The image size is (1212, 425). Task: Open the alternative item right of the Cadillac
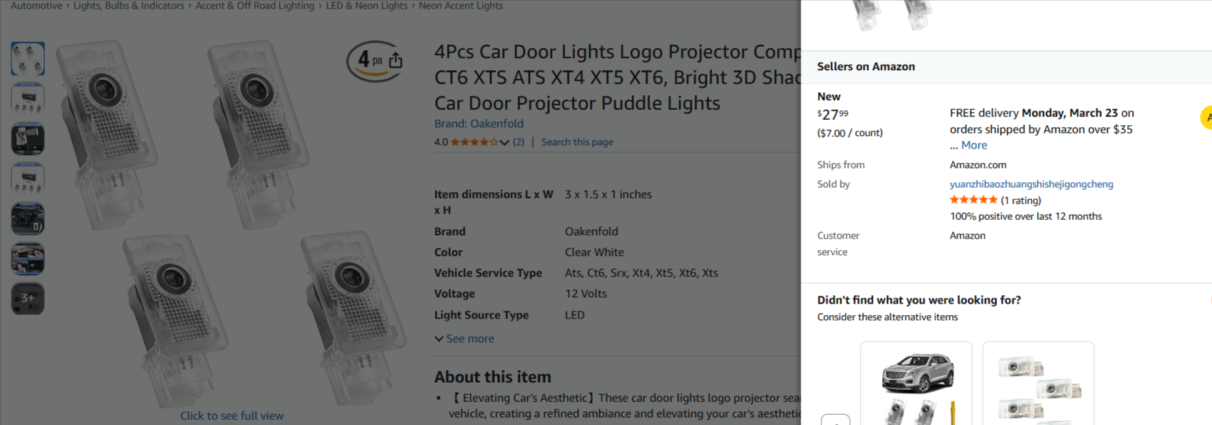pyautogui.click(x=1038, y=385)
